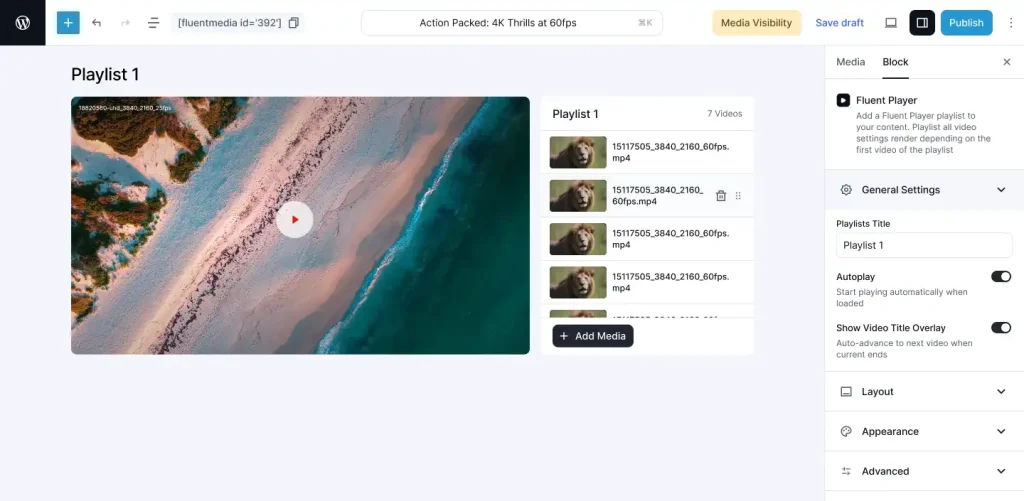Click the Playlist 1 panel header title

[x=575, y=114]
